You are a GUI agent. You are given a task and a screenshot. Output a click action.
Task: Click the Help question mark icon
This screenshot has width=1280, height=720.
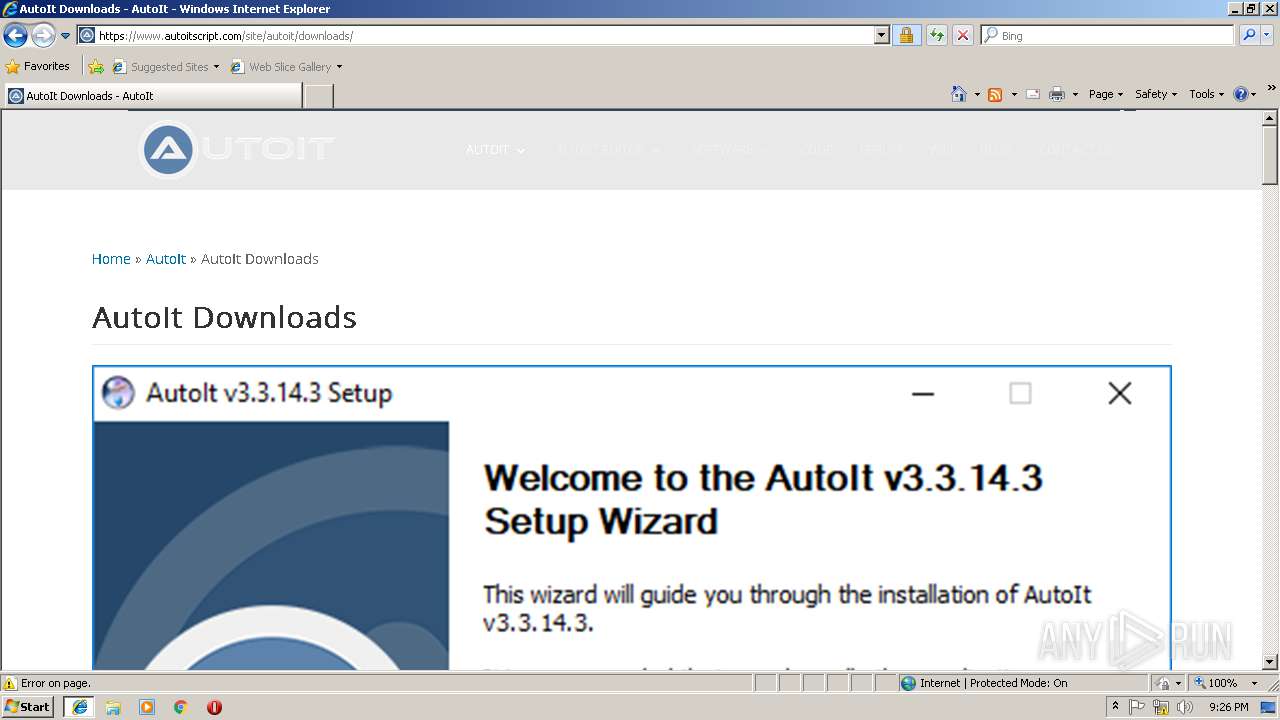1241,94
